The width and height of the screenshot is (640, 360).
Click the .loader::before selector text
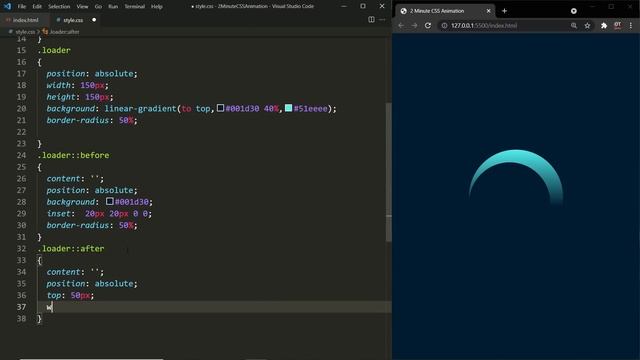pos(73,155)
